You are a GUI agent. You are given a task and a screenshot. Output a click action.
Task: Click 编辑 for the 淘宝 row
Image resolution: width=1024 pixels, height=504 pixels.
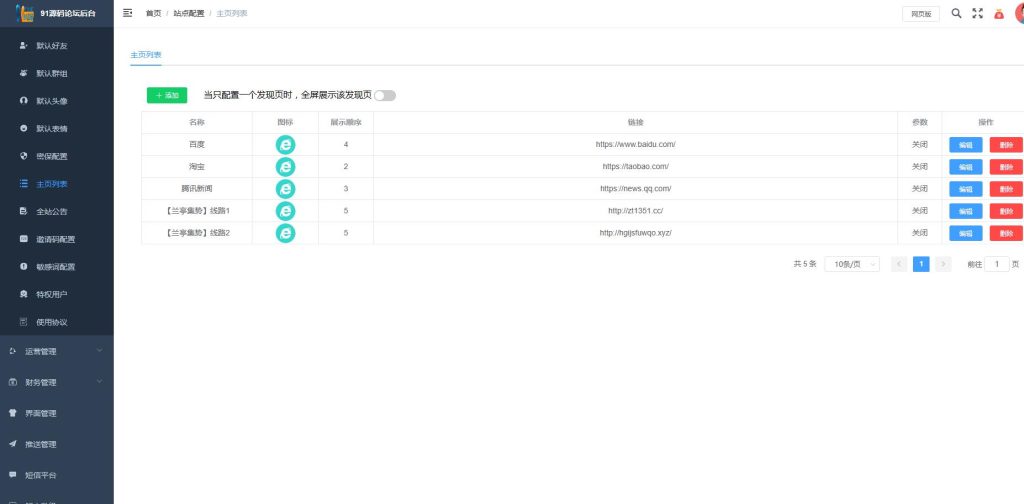click(x=965, y=167)
